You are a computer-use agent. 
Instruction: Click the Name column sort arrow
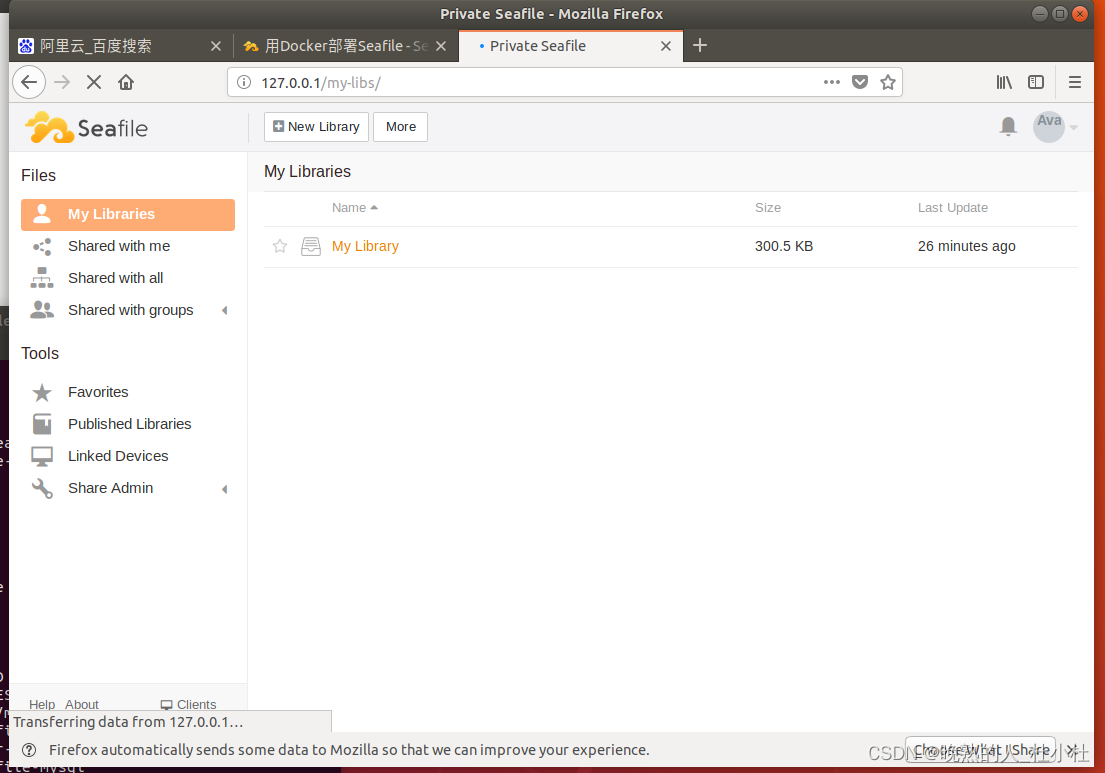click(375, 207)
